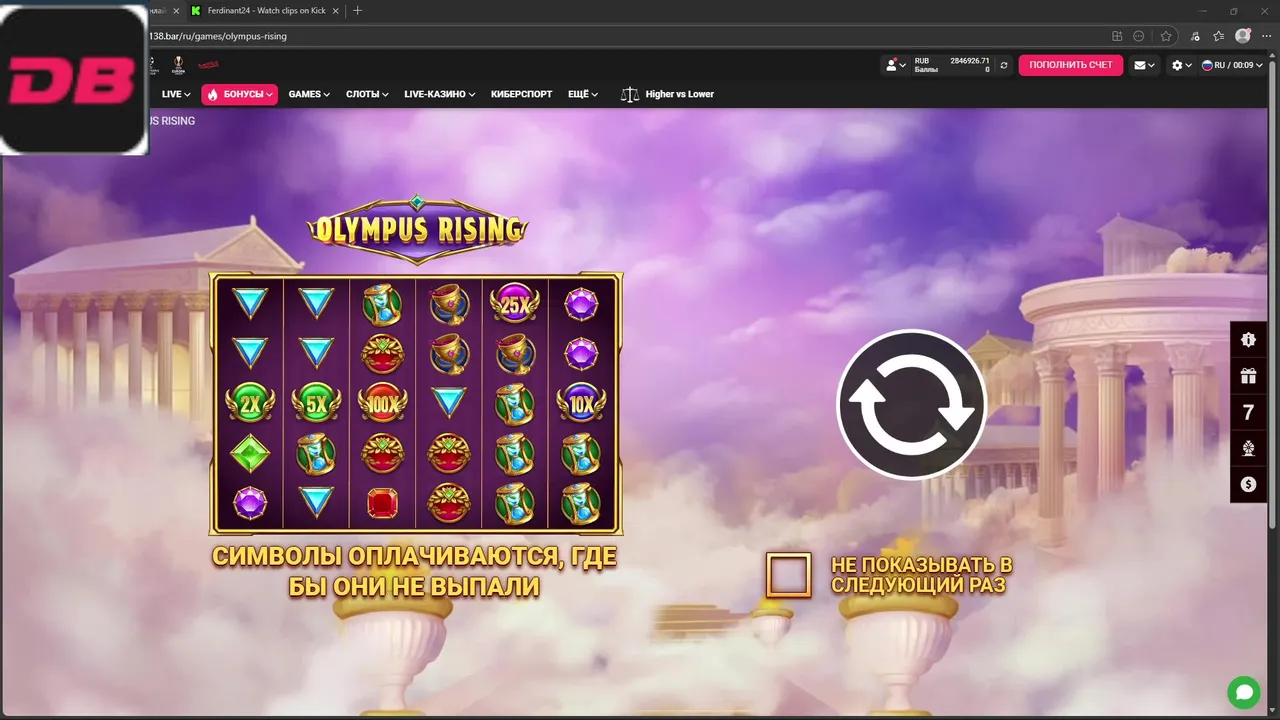Click the dollar coin sidebar icon
The height and width of the screenshot is (720, 1280).
click(1248, 484)
